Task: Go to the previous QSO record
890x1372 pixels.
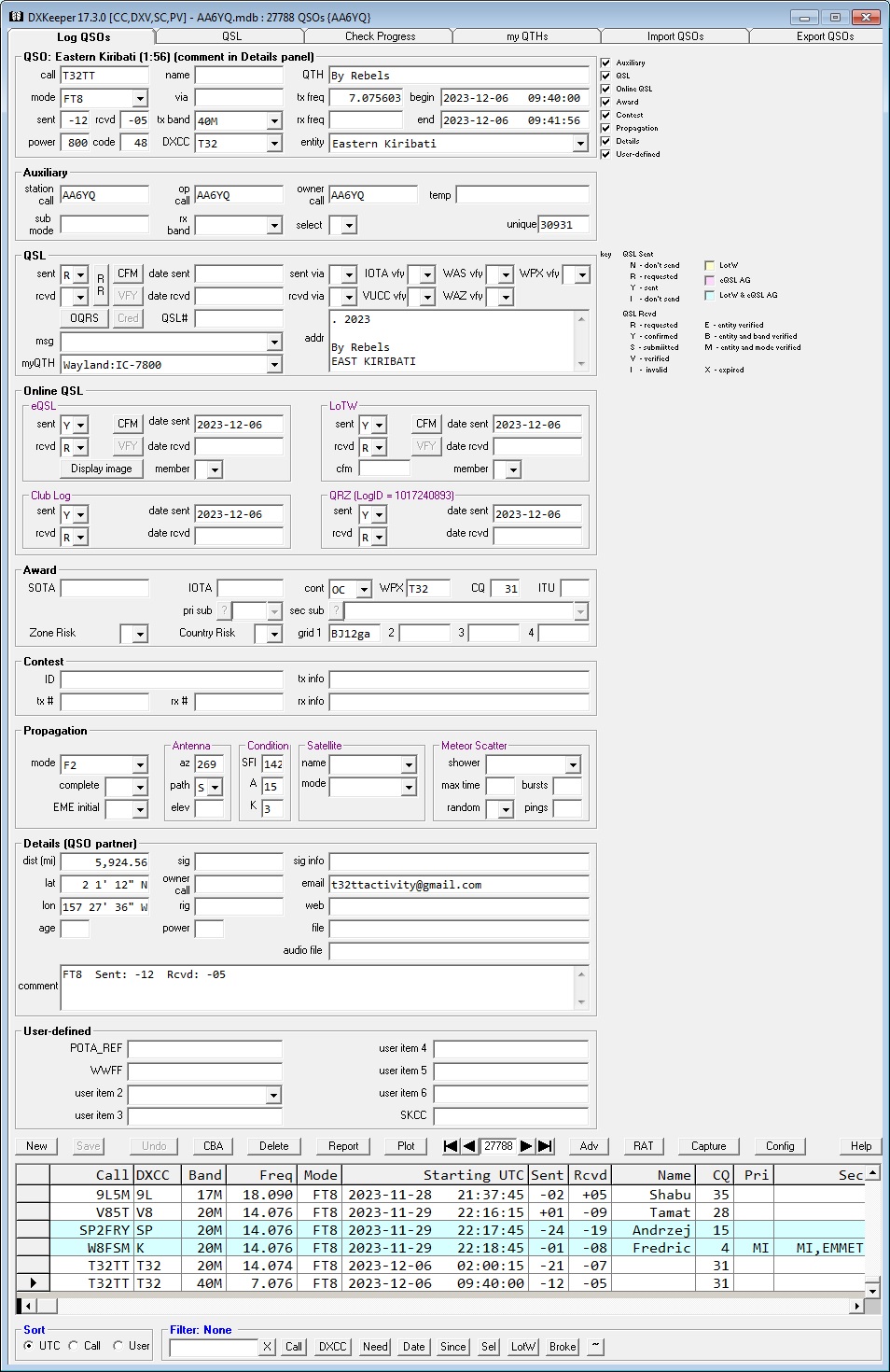Action: [x=469, y=1146]
